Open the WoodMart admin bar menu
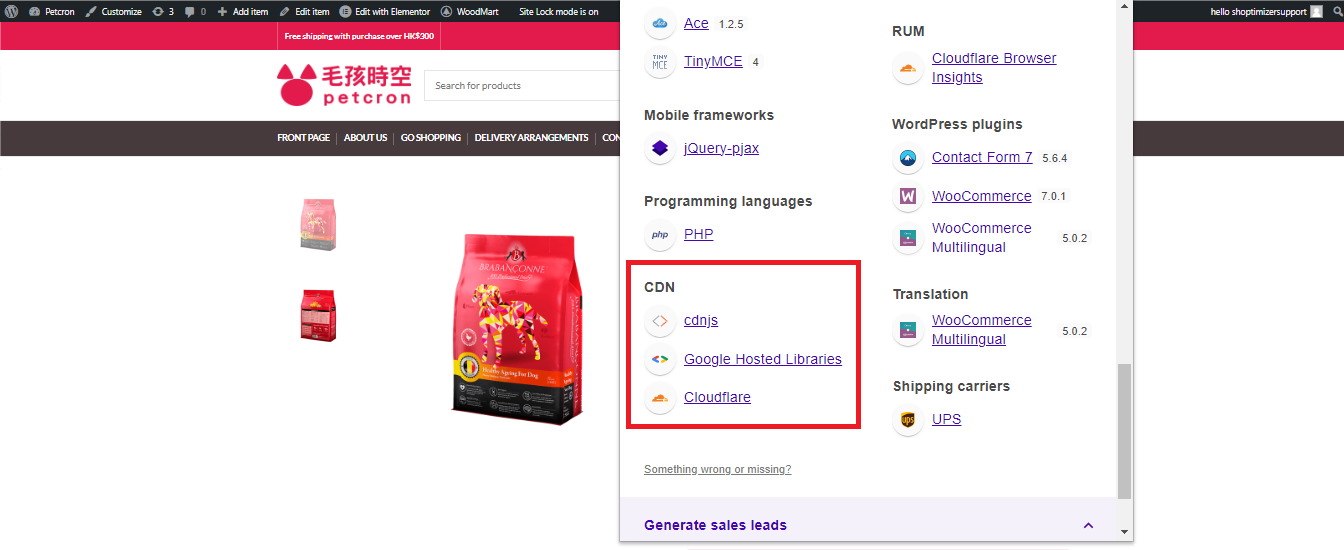 point(470,11)
